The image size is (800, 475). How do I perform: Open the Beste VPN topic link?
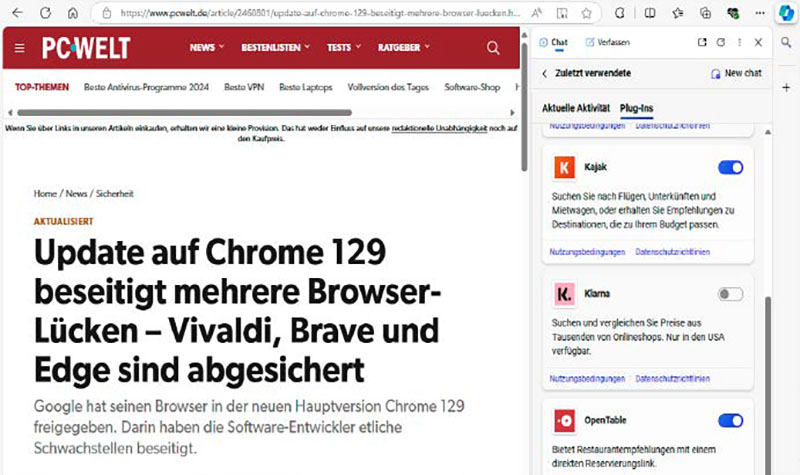tap(244, 87)
